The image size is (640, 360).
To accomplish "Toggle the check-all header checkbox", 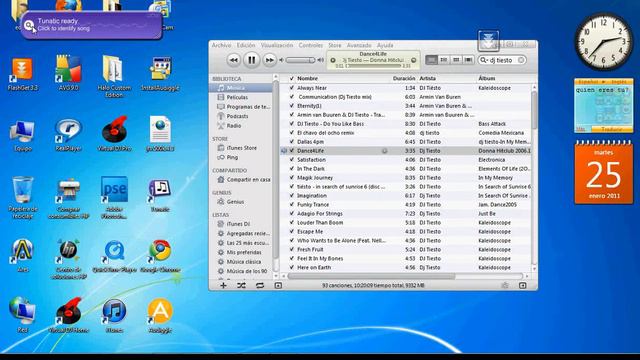I will coord(291,78).
